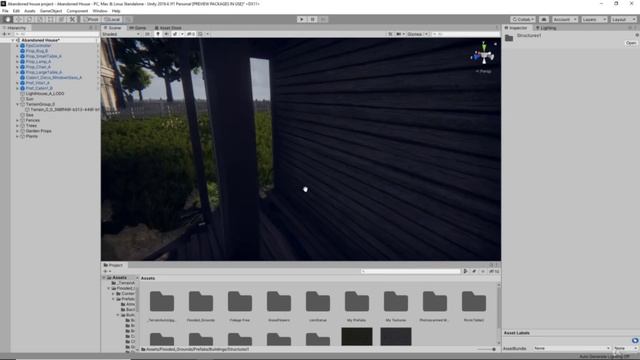The height and width of the screenshot is (360, 640).
Task: Switch to the Lighting tab
Action: click(x=546, y=28)
